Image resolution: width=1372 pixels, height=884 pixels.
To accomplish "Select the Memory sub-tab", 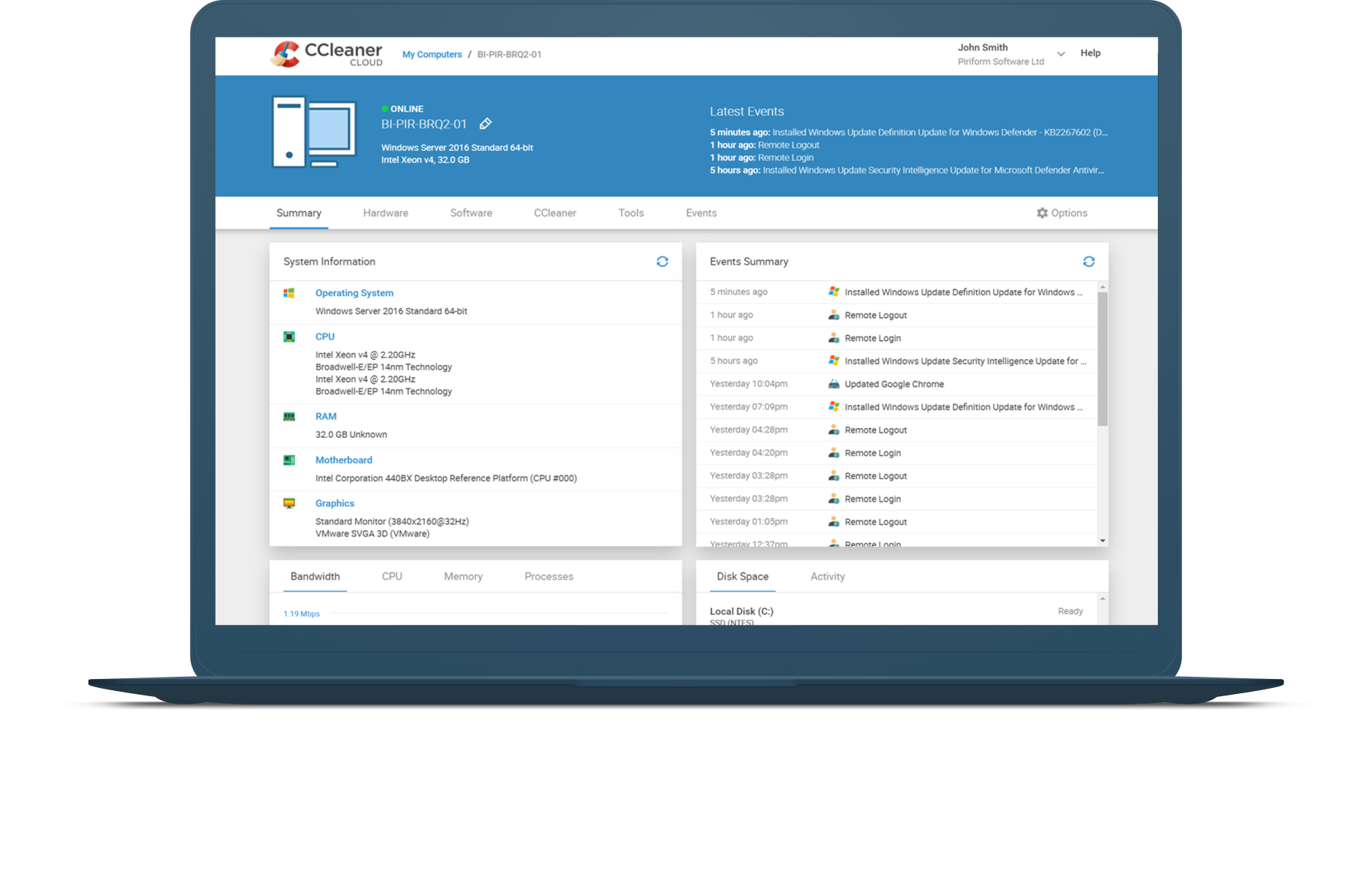I will point(463,576).
